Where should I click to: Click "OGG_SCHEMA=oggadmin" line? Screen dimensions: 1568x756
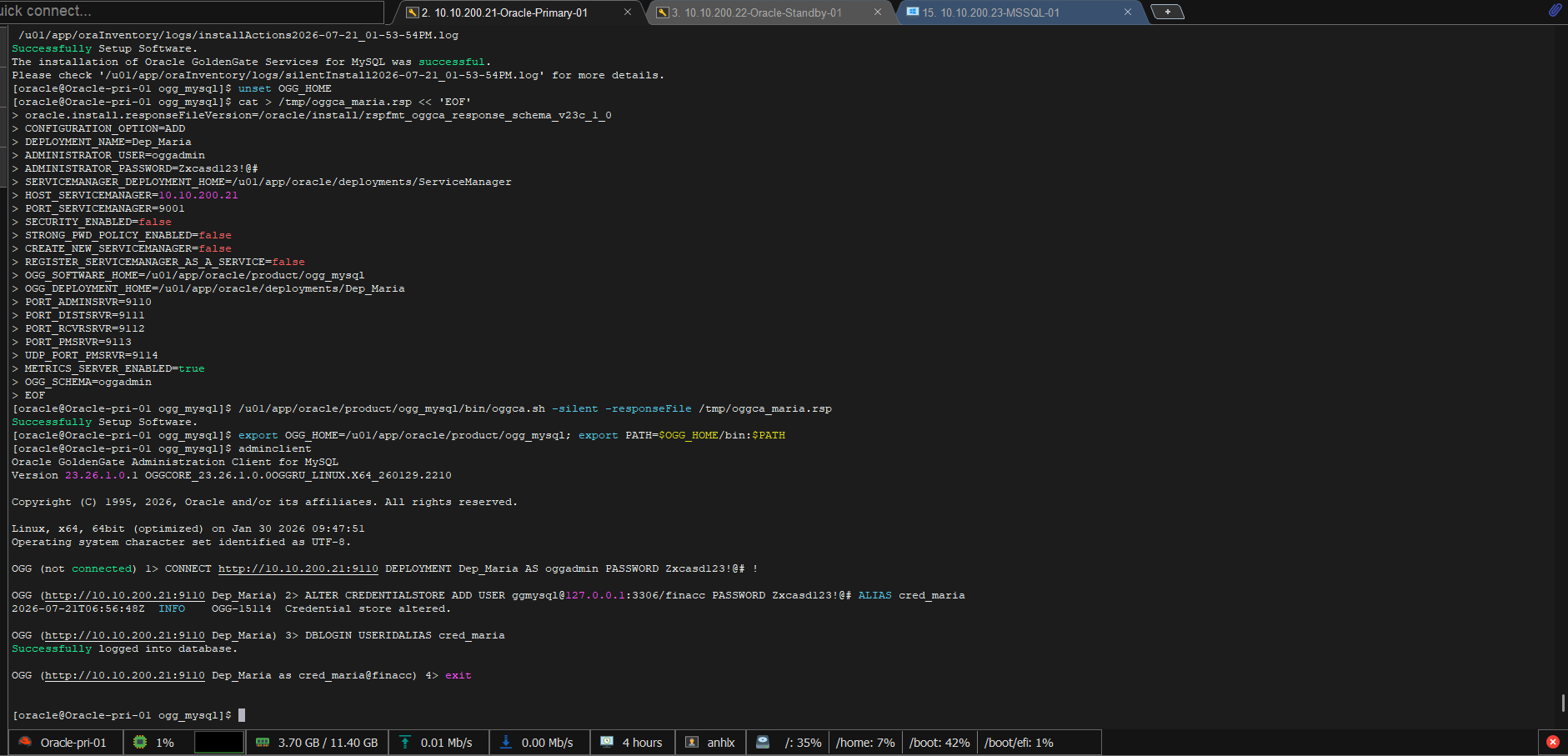tap(88, 382)
